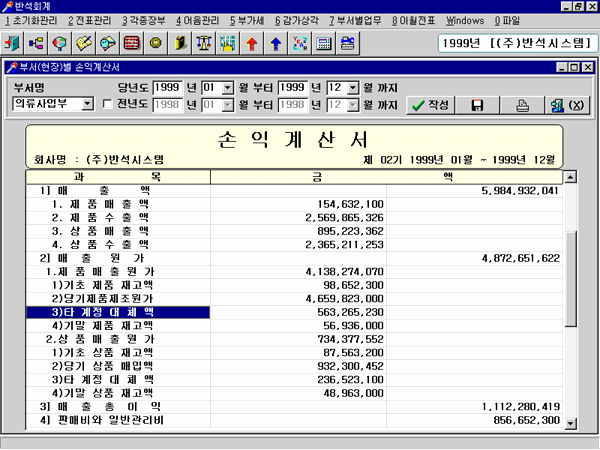
Task: Open the 8 이월전표 menu
Action: tap(414, 21)
